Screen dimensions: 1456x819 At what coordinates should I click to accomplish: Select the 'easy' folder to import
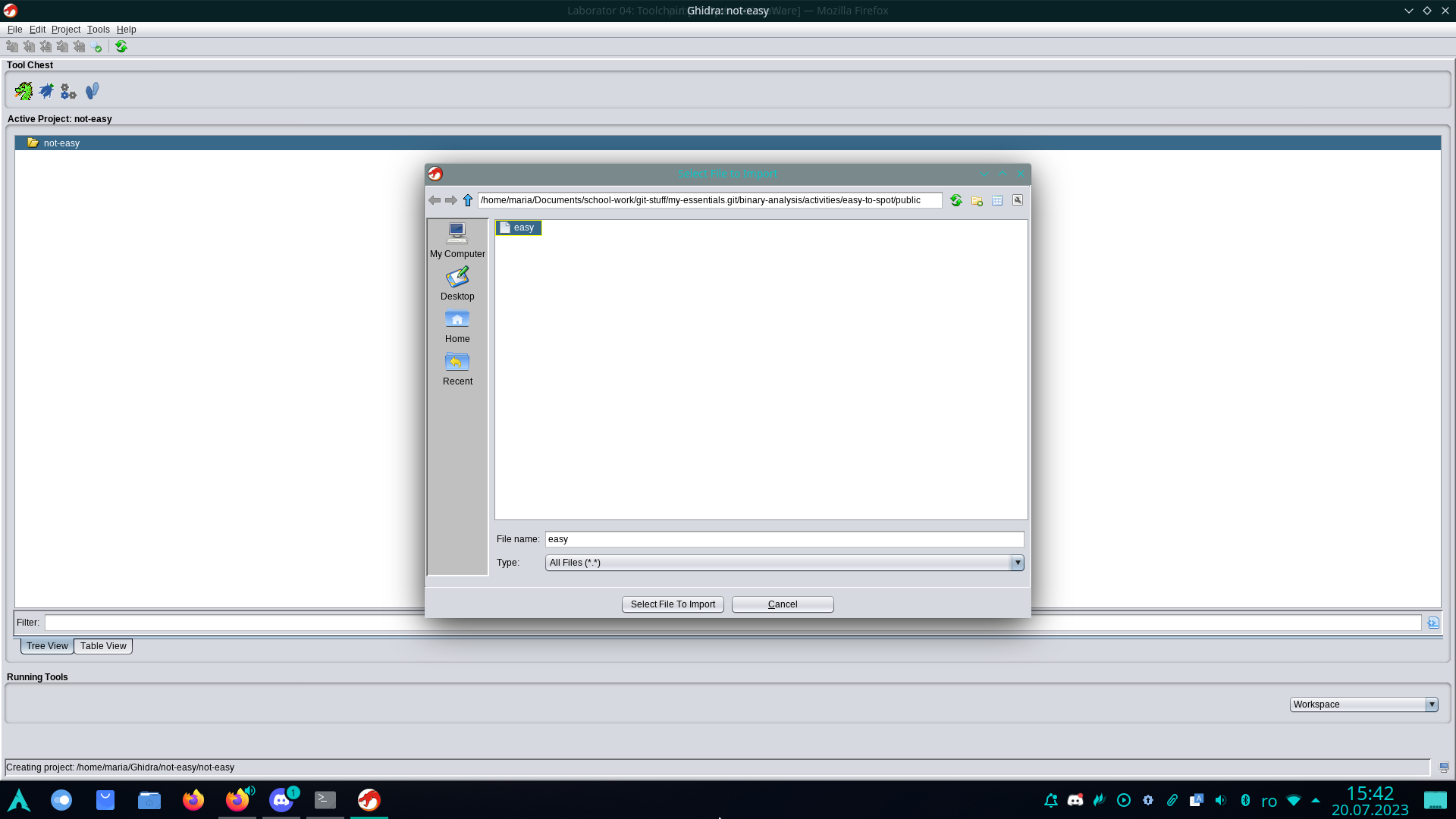click(x=520, y=227)
